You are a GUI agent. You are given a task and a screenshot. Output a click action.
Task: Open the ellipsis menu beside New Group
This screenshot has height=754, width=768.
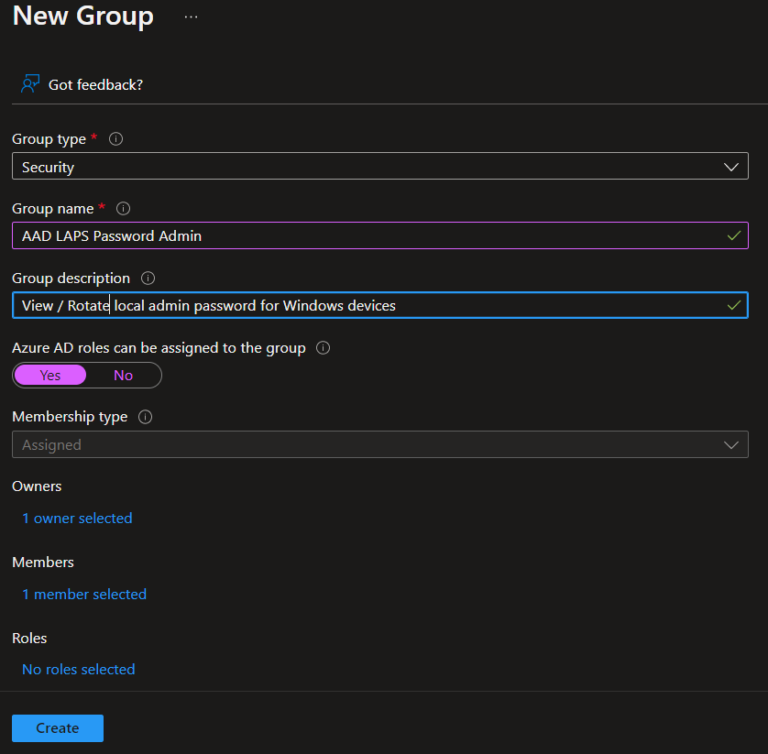(191, 17)
